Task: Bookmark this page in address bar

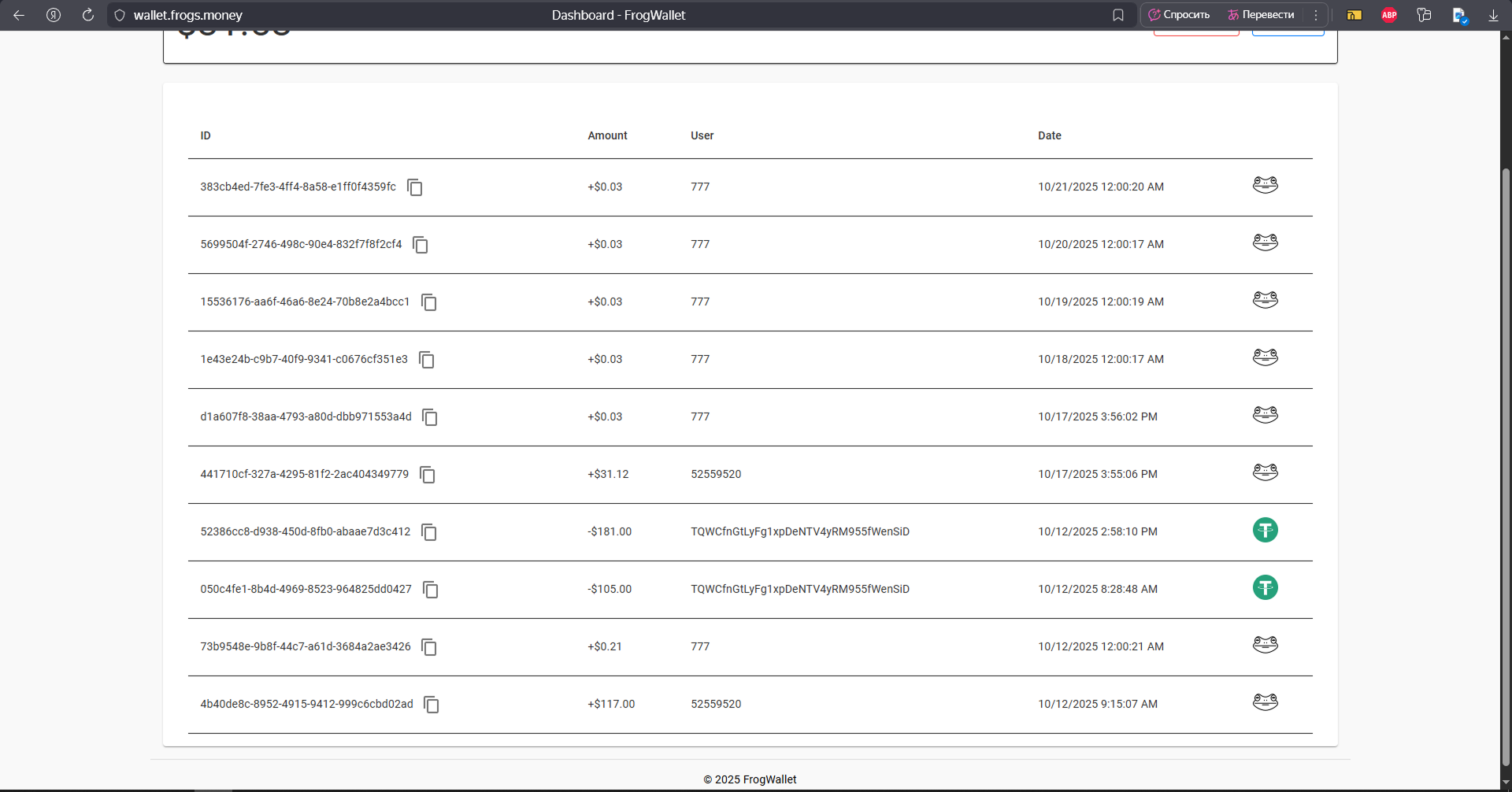Action: point(1117,15)
